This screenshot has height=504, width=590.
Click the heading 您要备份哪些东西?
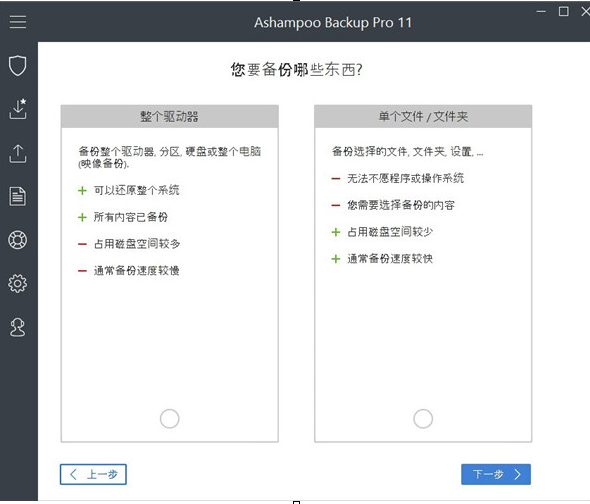(297, 70)
